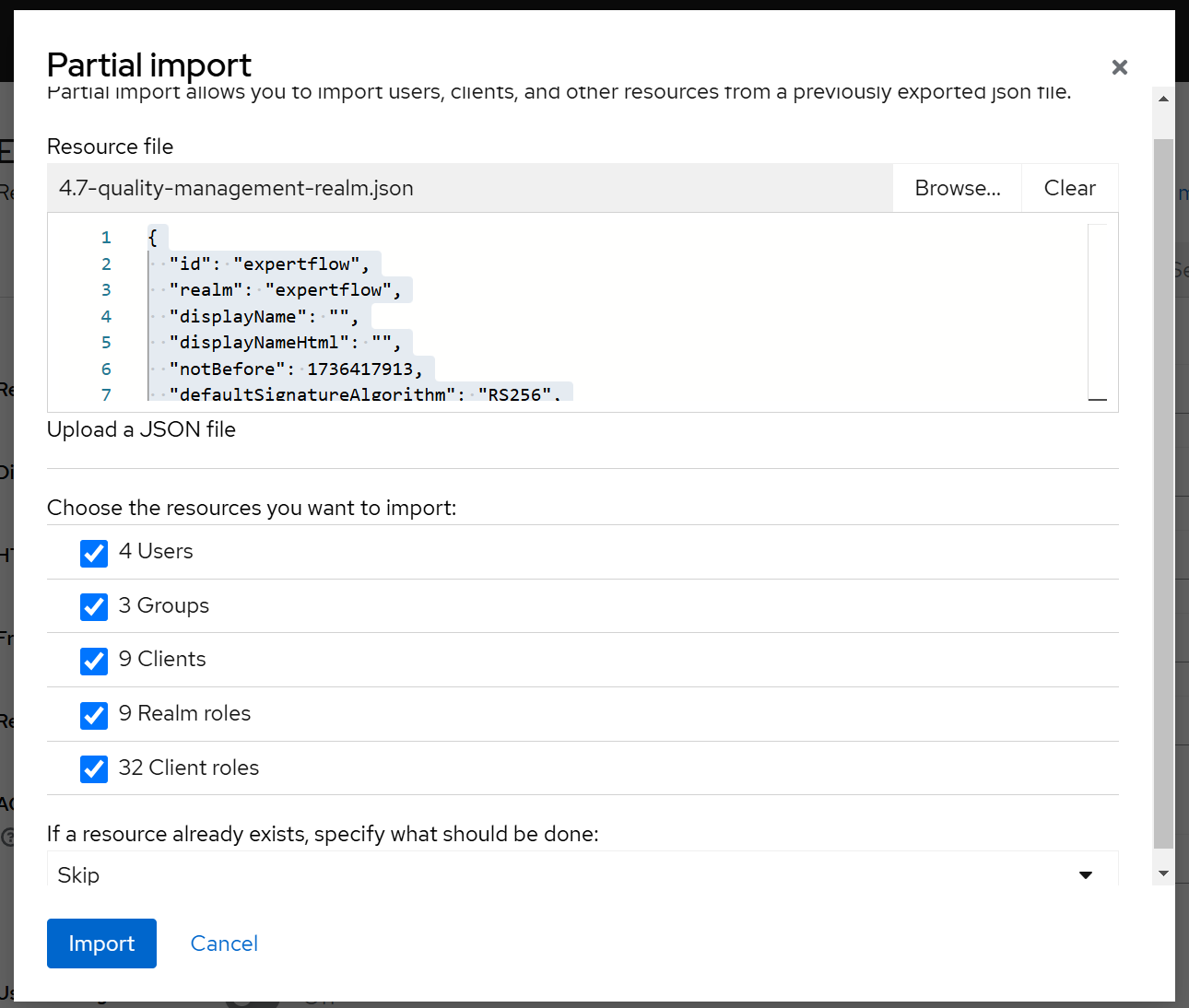Cancel the partial import
Image resolution: width=1189 pixels, height=1008 pixels.
click(224, 944)
